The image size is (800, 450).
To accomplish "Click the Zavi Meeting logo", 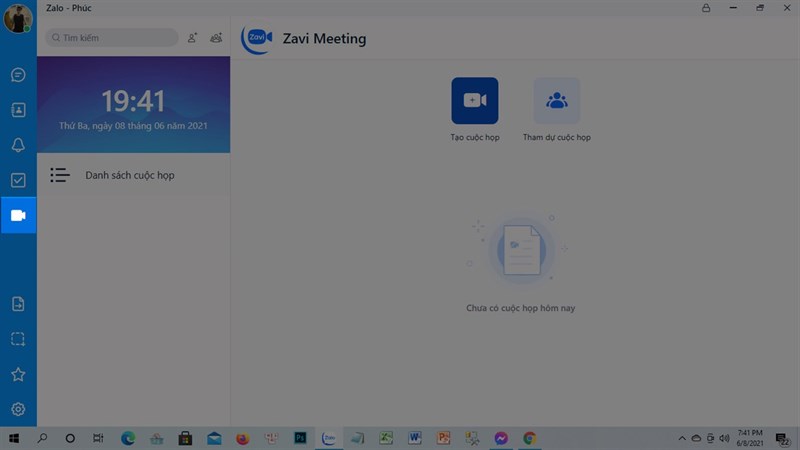I will point(257,38).
